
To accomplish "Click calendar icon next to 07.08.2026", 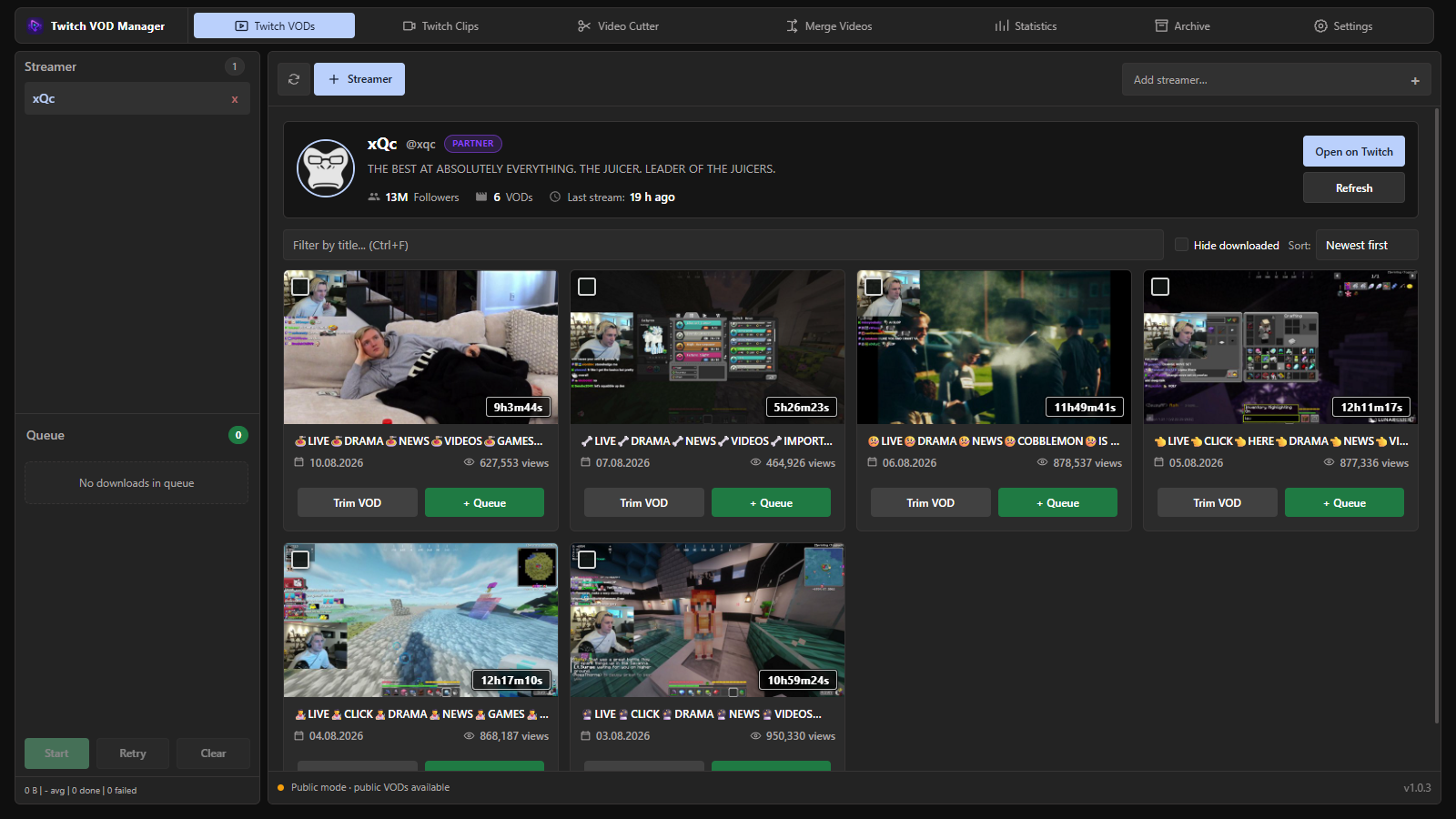I will click(585, 462).
